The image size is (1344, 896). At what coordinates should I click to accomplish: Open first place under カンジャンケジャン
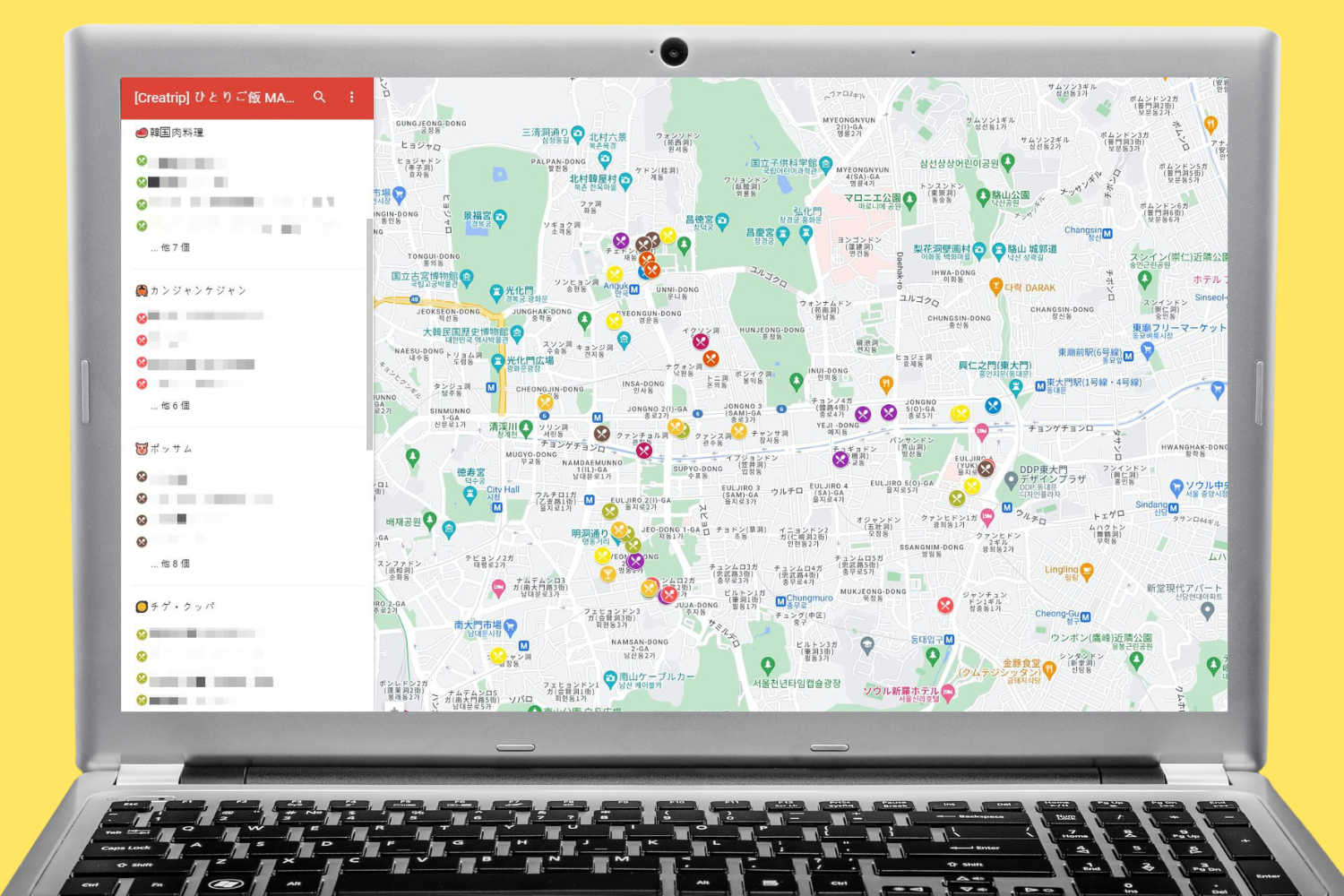tap(206, 317)
